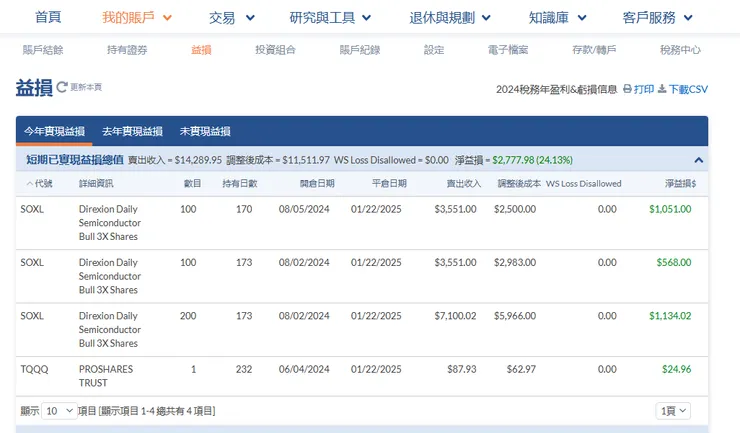Viewport: 740px width, 433px height.
Task: Click the $568.00 net gain value
Action: click(x=674, y=263)
